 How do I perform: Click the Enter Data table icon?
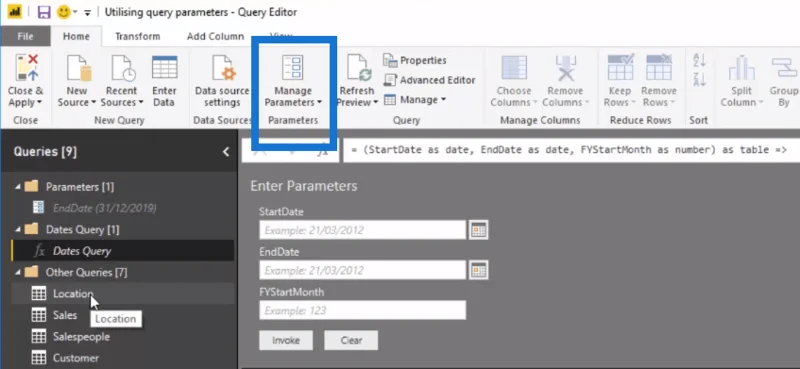pyautogui.click(x=164, y=67)
